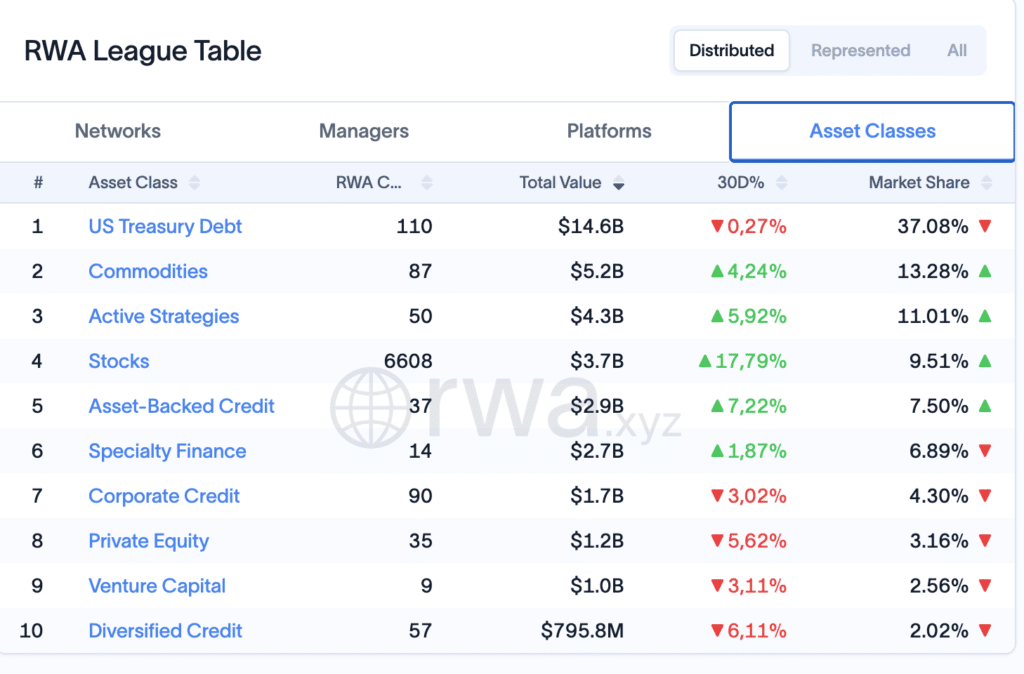Click the 9.51% market share value
This screenshot has height=674, width=1024.
click(938, 361)
